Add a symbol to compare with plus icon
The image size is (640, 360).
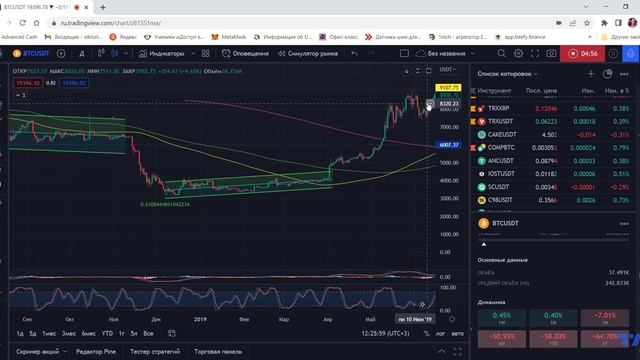point(61,53)
